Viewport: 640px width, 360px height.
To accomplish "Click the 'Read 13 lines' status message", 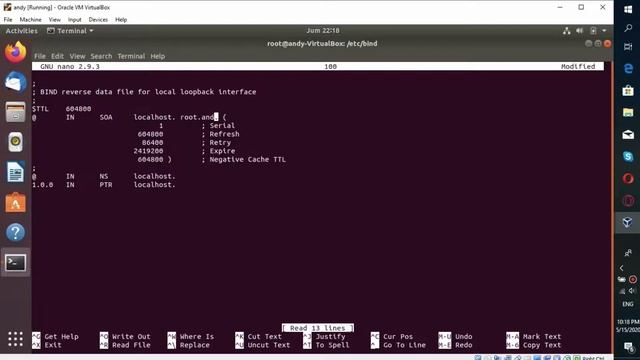I will 318,328.
